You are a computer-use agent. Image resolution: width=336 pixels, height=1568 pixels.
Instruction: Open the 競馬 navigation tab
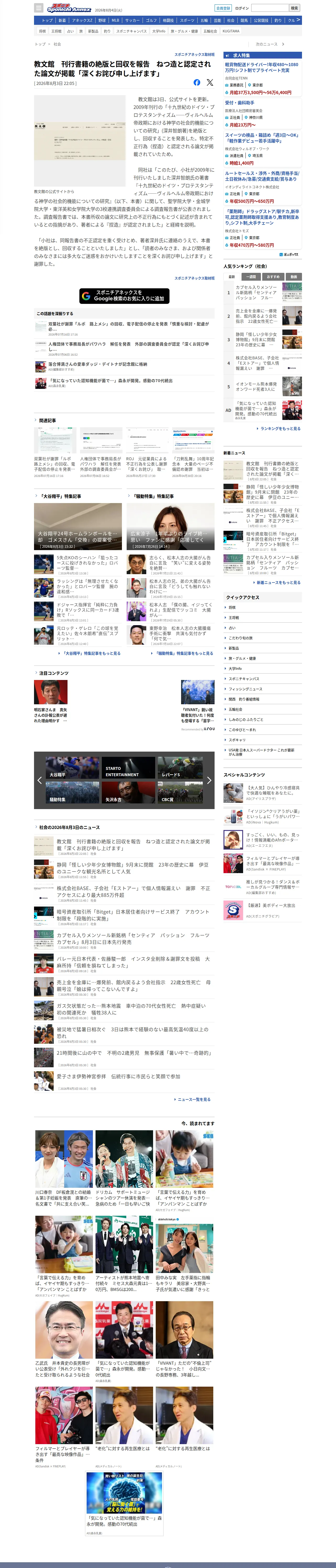click(244, 20)
